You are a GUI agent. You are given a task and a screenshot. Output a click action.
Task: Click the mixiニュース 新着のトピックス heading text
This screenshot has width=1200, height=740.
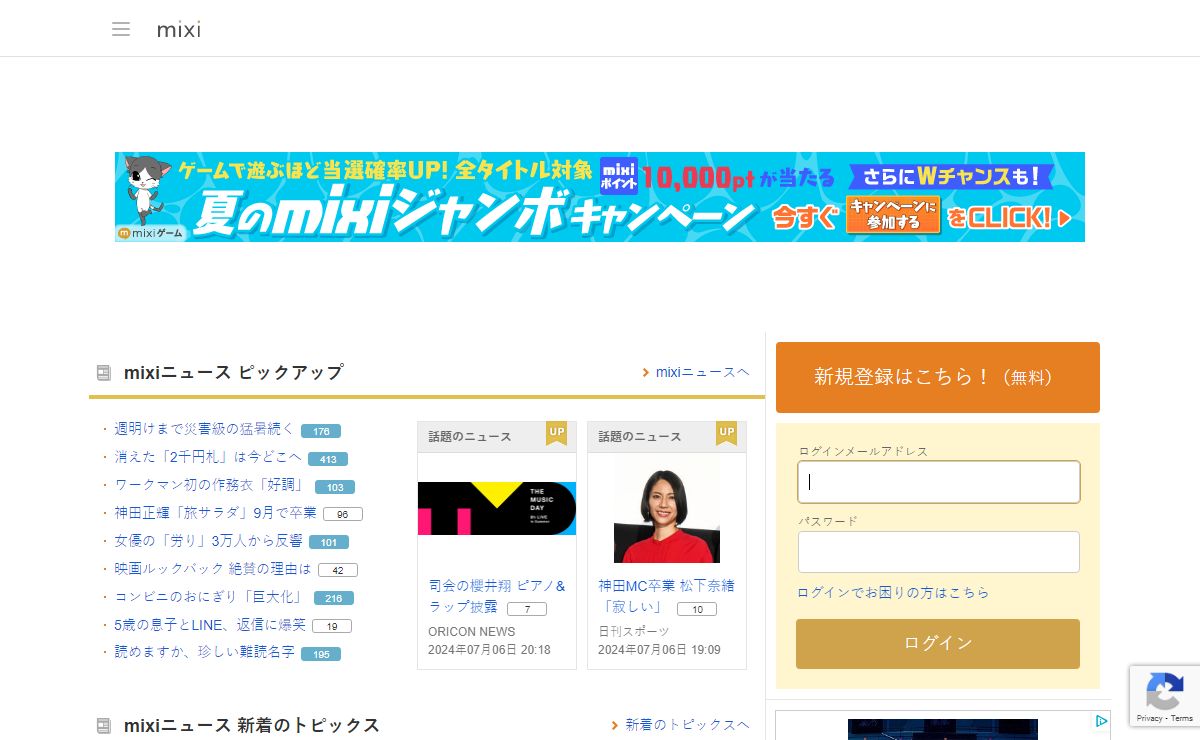pyautogui.click(x=252, y=725)
